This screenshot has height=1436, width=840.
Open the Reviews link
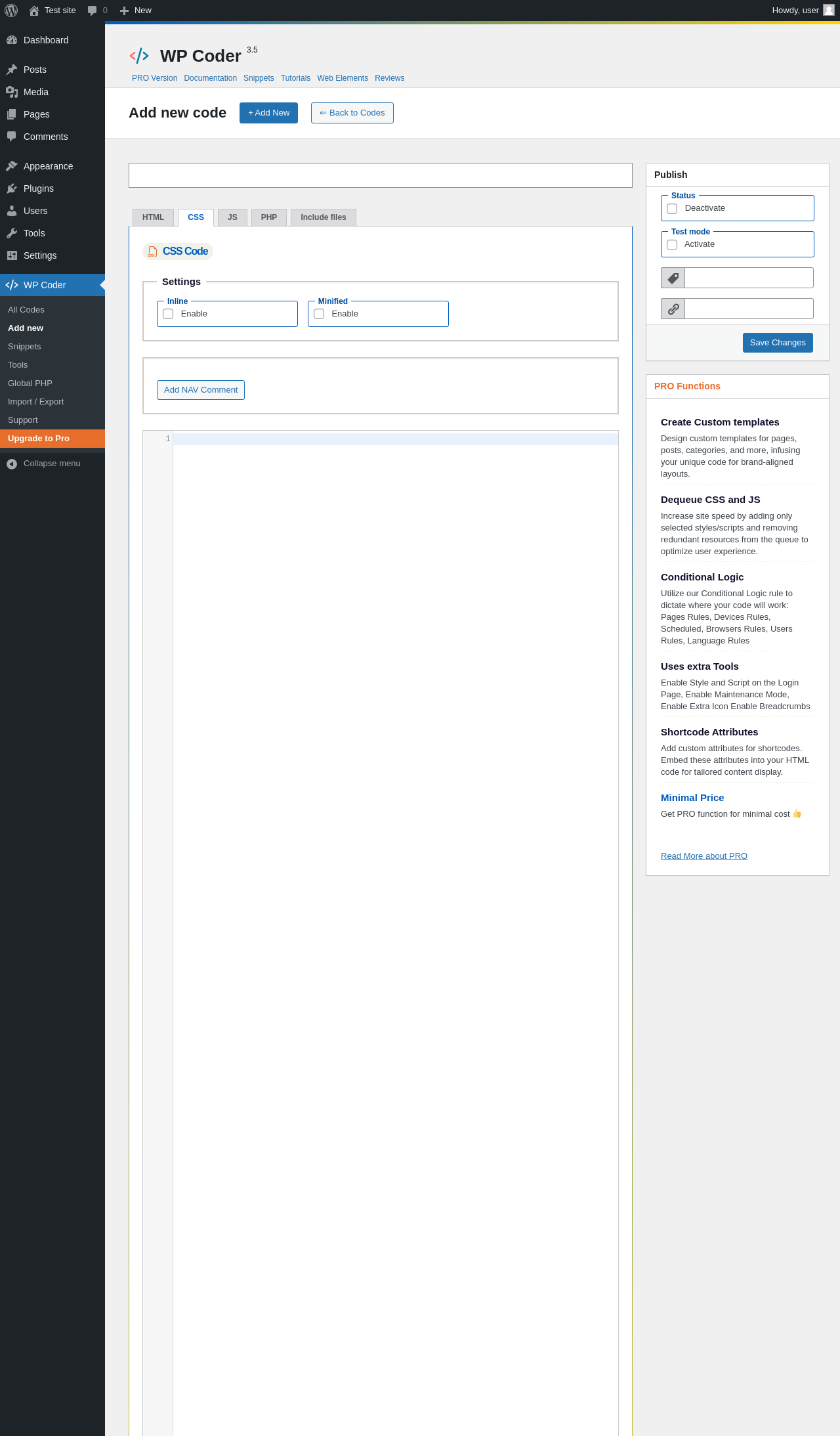(389, 78)
